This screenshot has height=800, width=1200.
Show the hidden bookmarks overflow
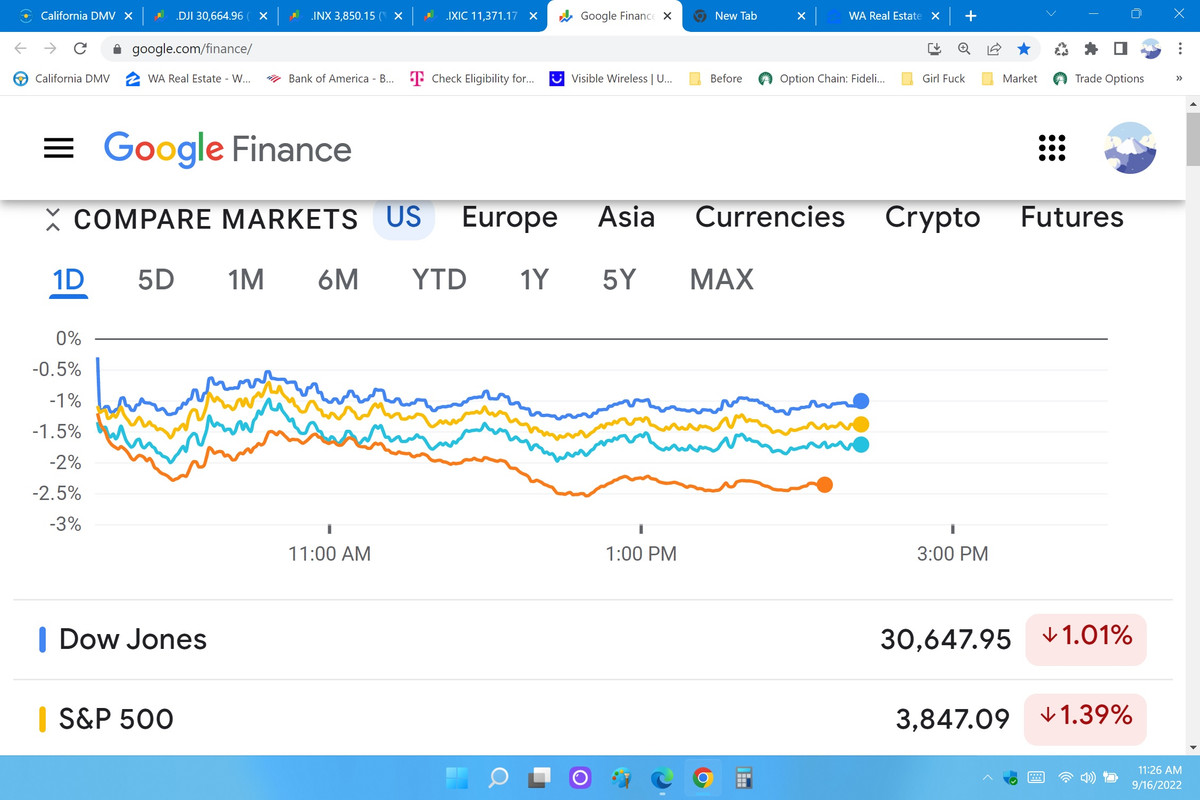(1179, 78)
